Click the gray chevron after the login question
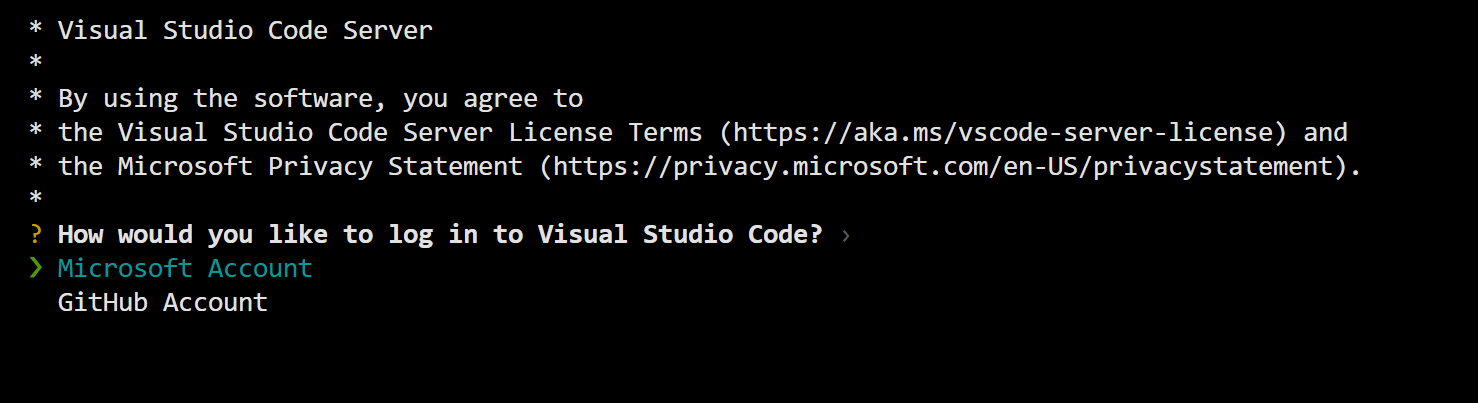The image size is (1478, 403). coord(846,236)
